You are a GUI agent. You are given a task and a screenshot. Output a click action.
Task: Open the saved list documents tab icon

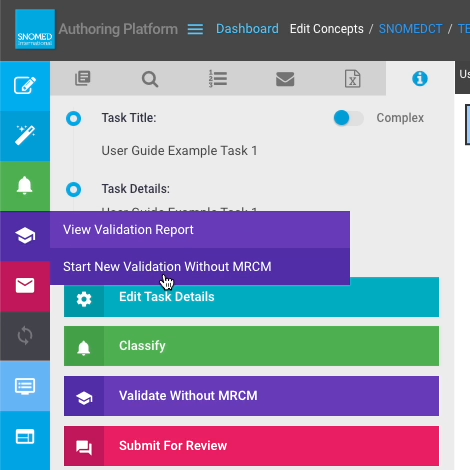(x=83, y=79)
